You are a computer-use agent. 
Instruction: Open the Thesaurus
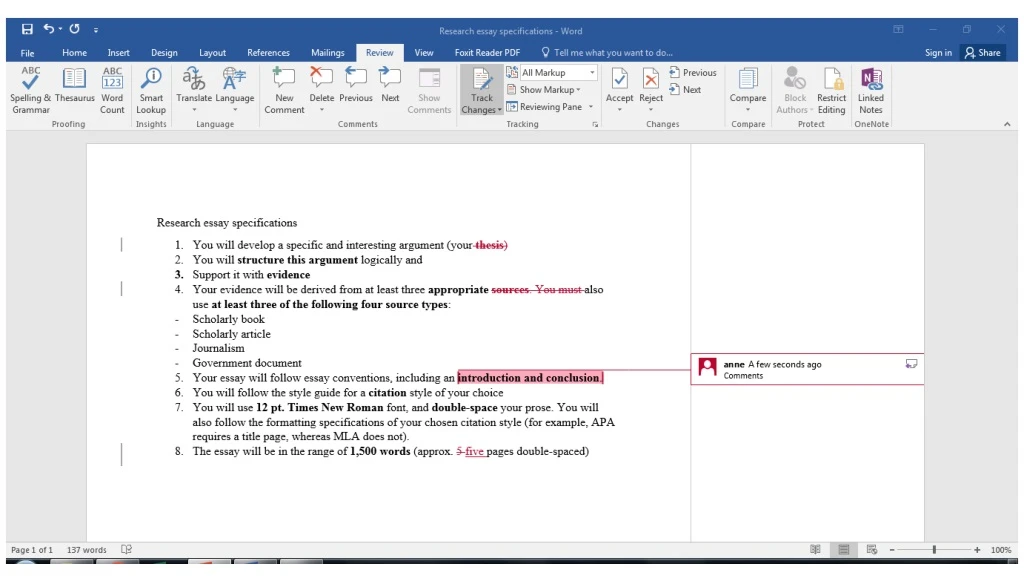(74, 85)
